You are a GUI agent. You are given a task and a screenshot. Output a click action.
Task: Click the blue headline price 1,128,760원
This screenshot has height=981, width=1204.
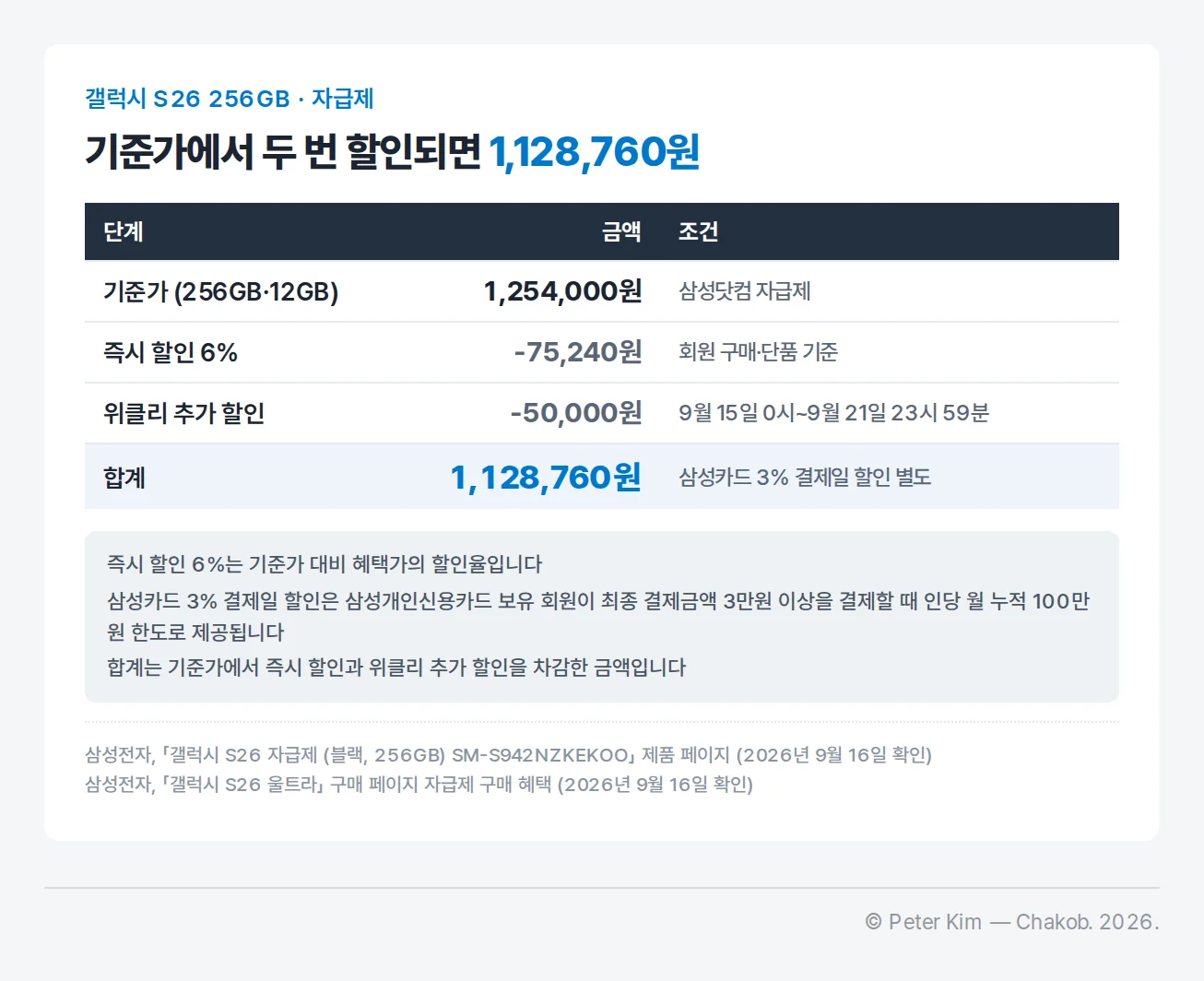(594, 152)
